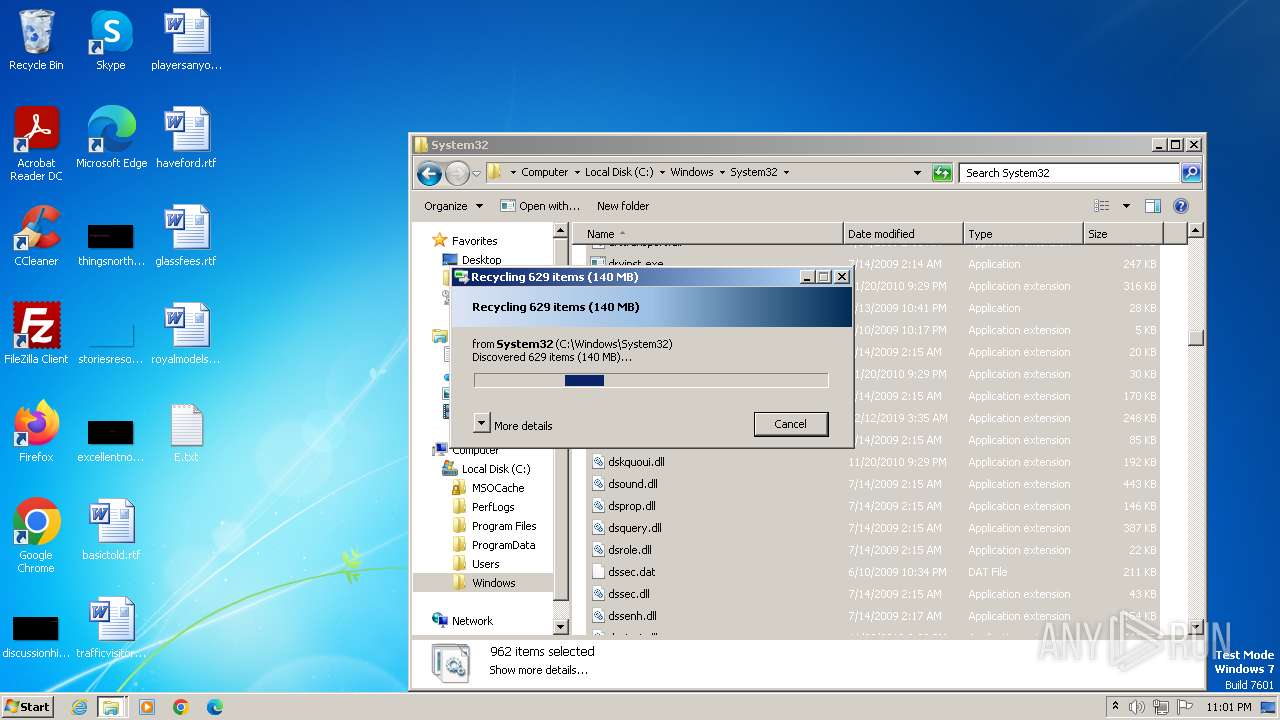Open ProgramData folder in tree
The width and height of the screenshot is (1280, 720).
(503, 545)
